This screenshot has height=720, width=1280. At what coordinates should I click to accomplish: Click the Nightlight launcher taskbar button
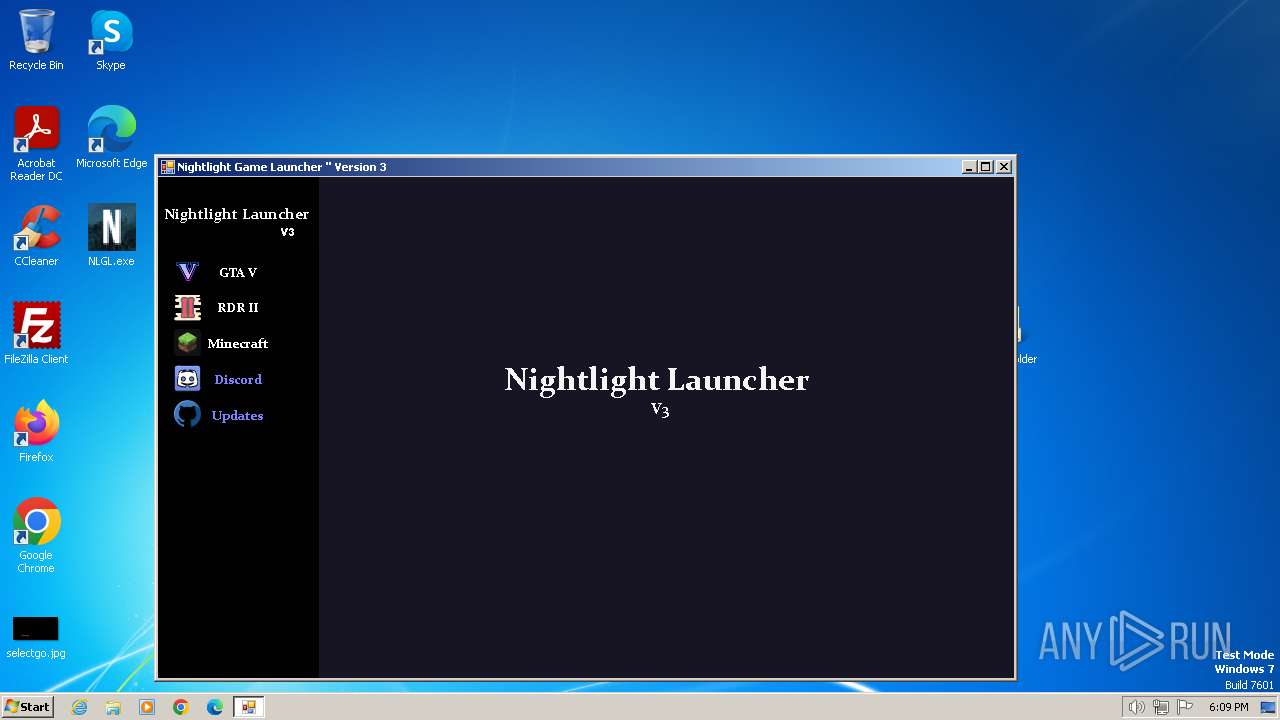tap(248, 707)
